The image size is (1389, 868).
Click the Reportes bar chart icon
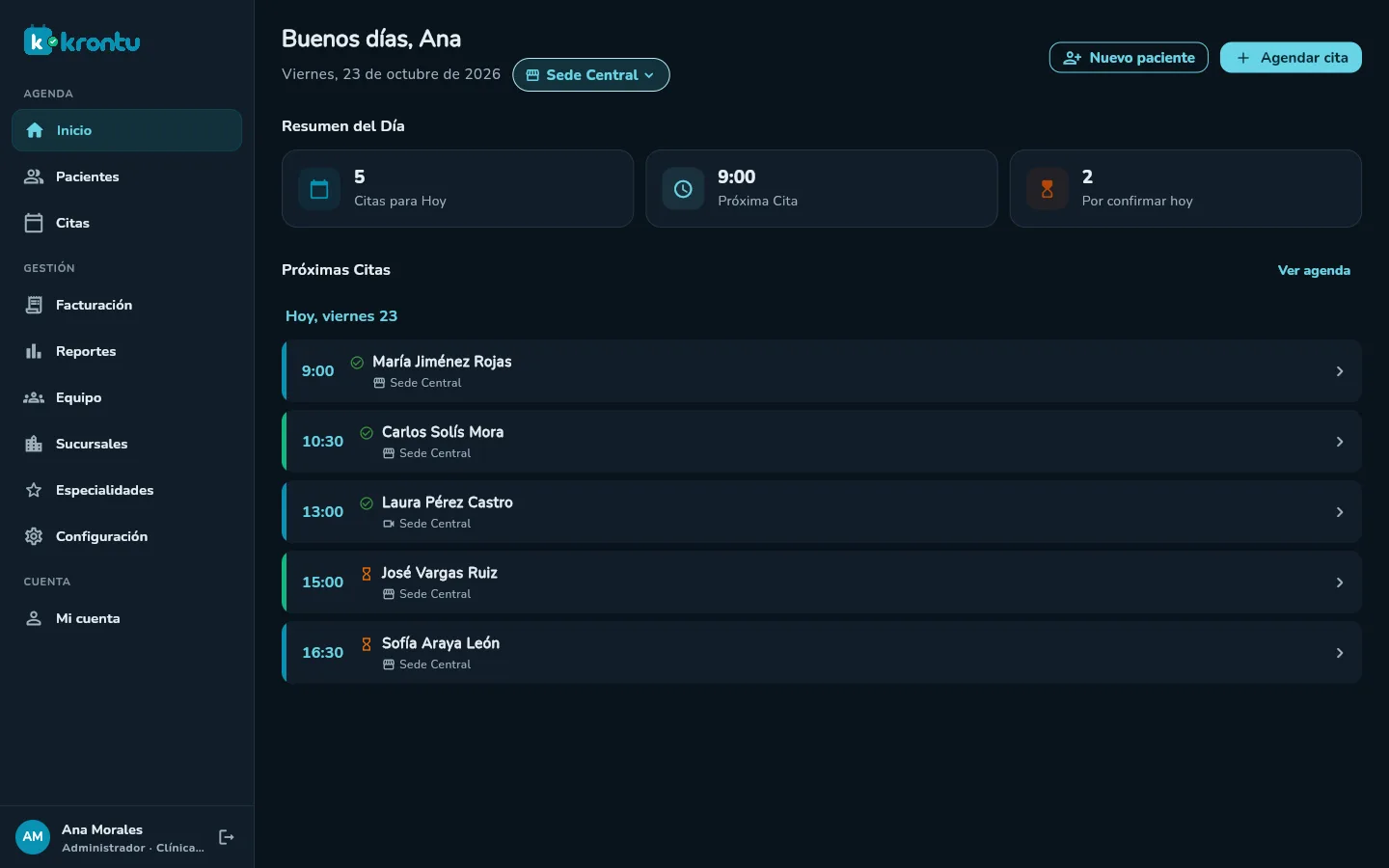pos(34,351)
